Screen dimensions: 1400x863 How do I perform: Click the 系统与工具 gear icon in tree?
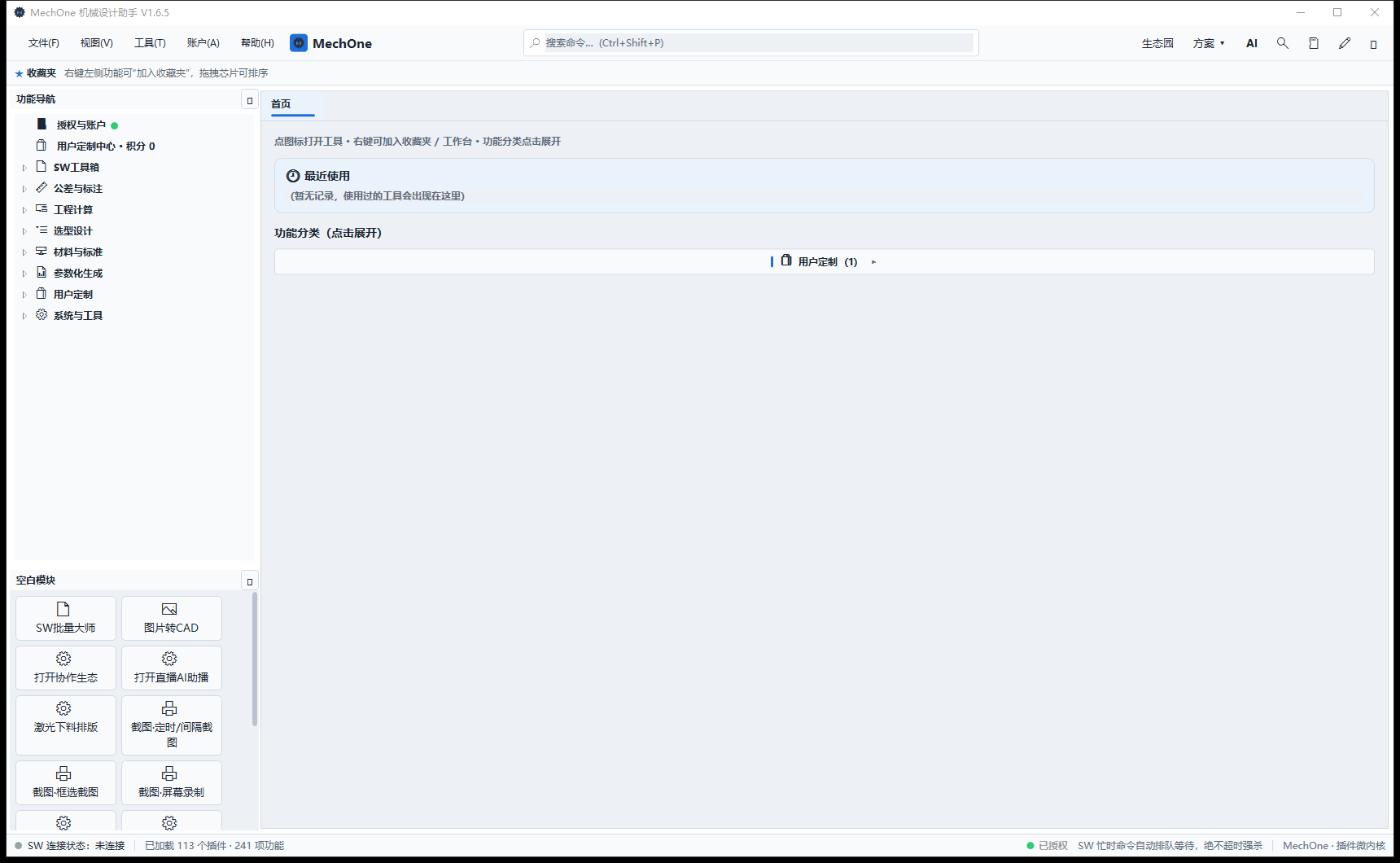[x=42, y=314]
